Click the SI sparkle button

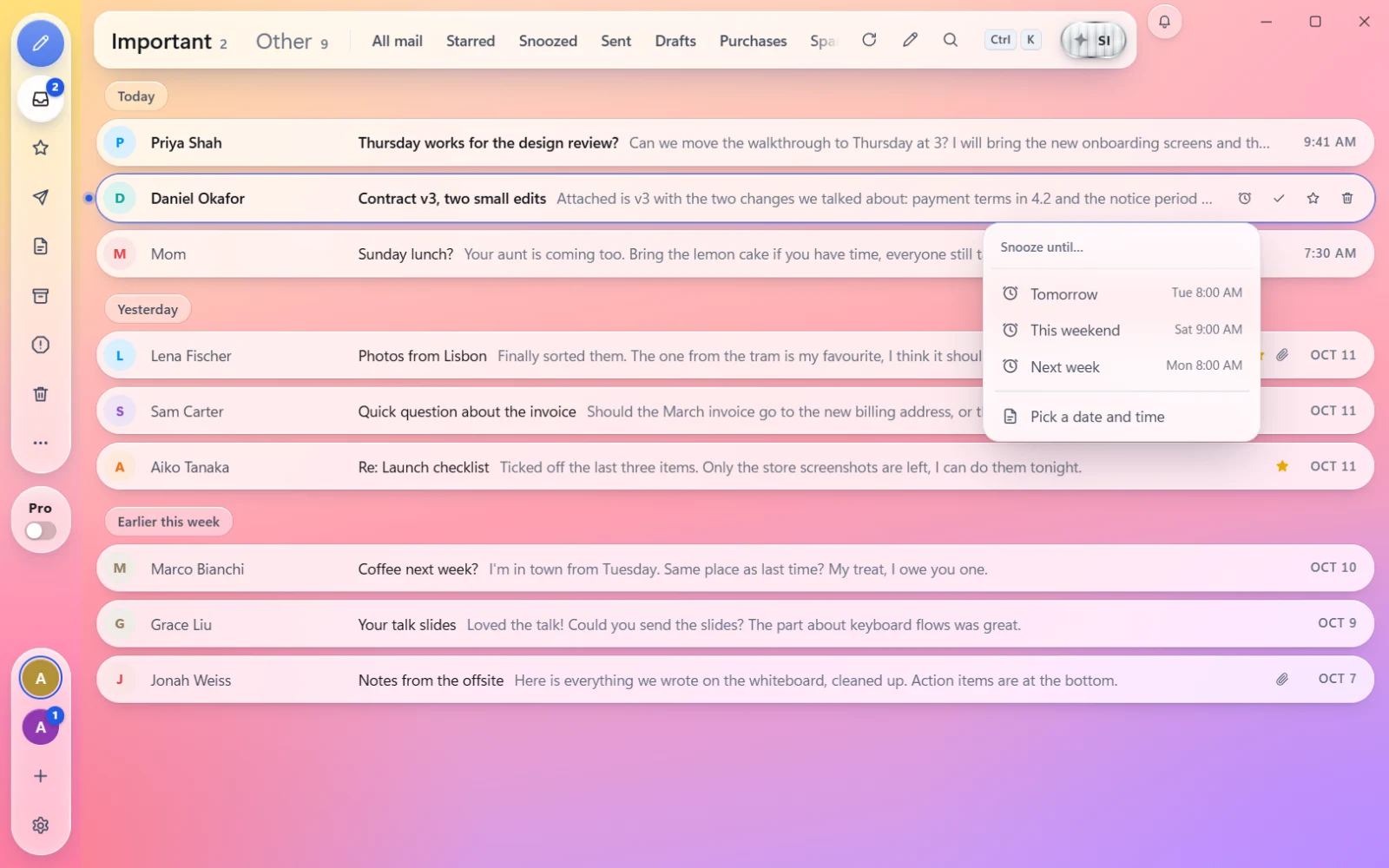(x=1093, y=40)
